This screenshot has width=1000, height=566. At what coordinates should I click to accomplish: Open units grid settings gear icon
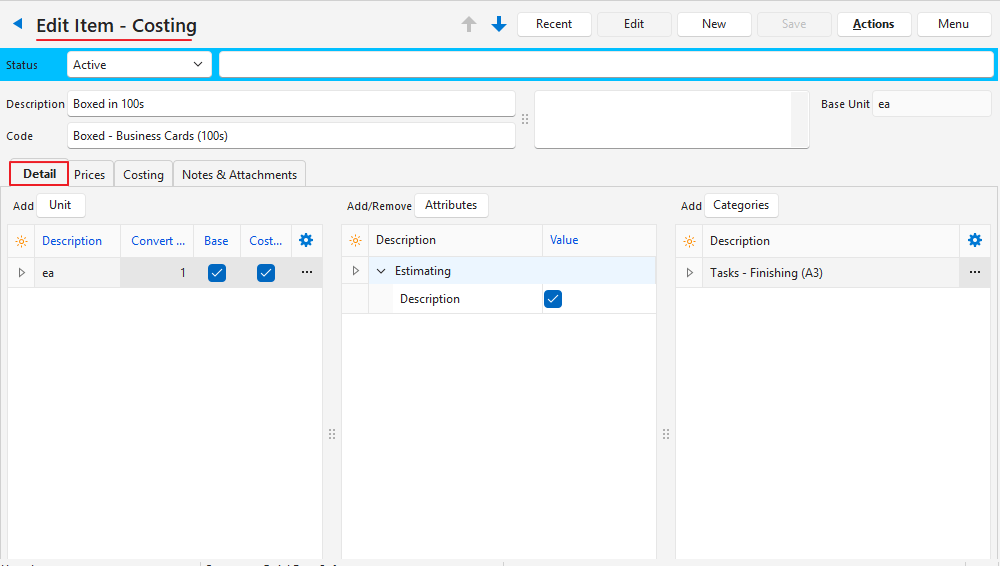point(306,240)
